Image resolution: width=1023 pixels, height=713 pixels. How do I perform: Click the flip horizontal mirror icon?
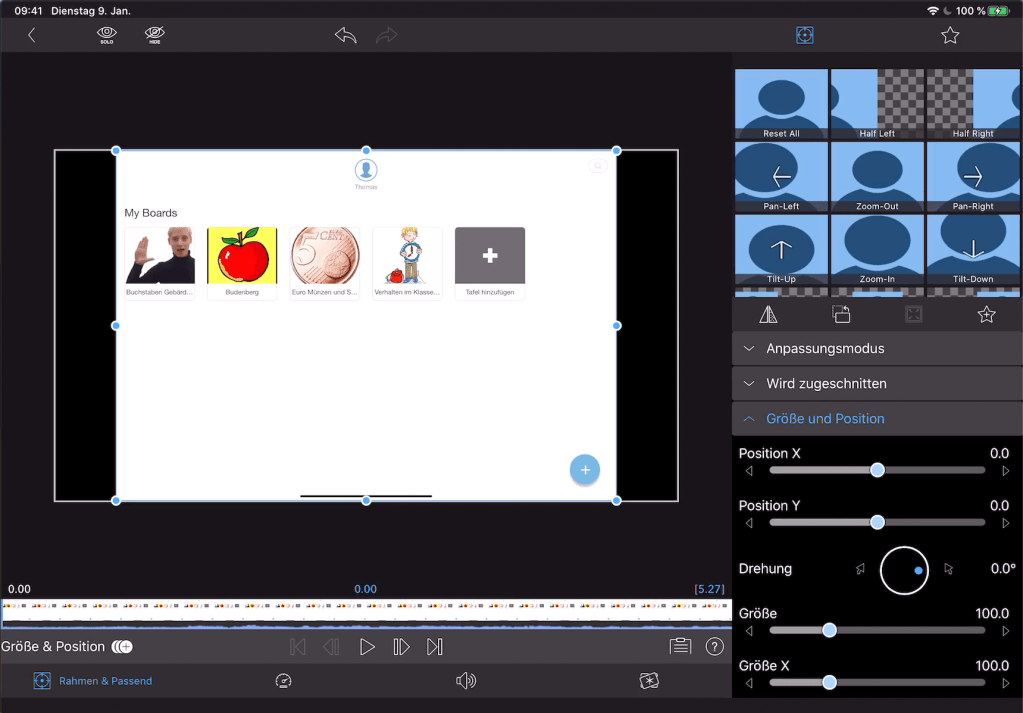click(768, 314)
